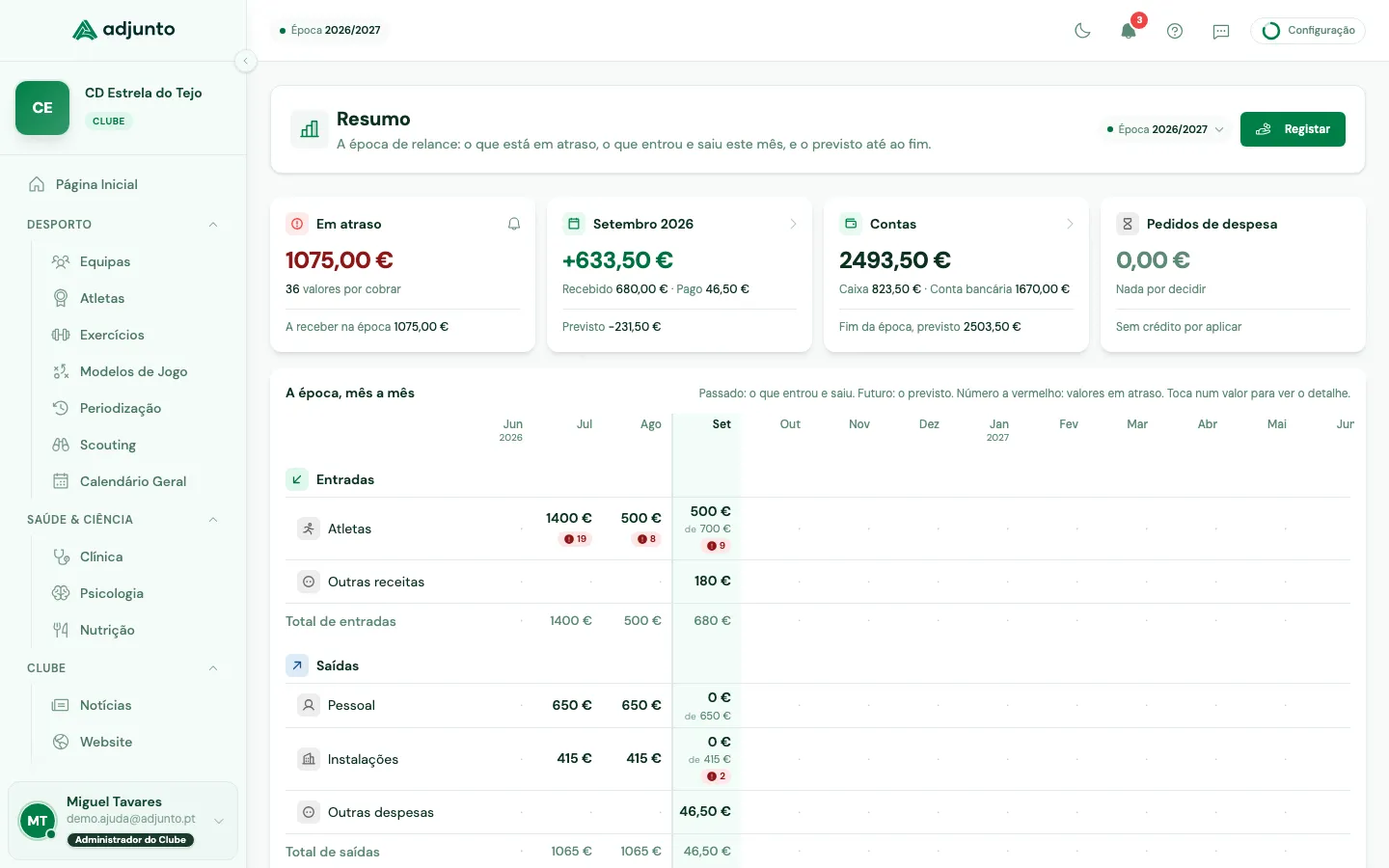Viewport: 1389px width, 868px height.
Task: Open Configuração button
Action: coord(1308,31)
